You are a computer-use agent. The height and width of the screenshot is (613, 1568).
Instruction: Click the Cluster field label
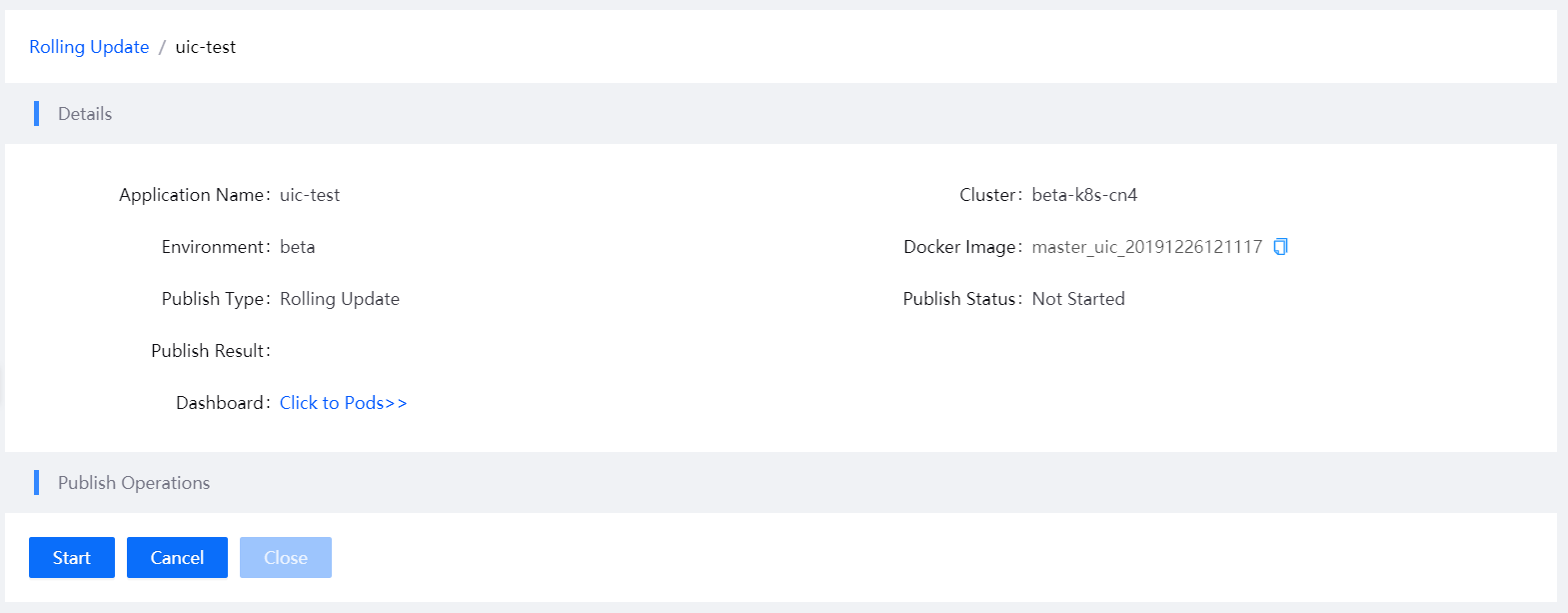pos(988,195)
